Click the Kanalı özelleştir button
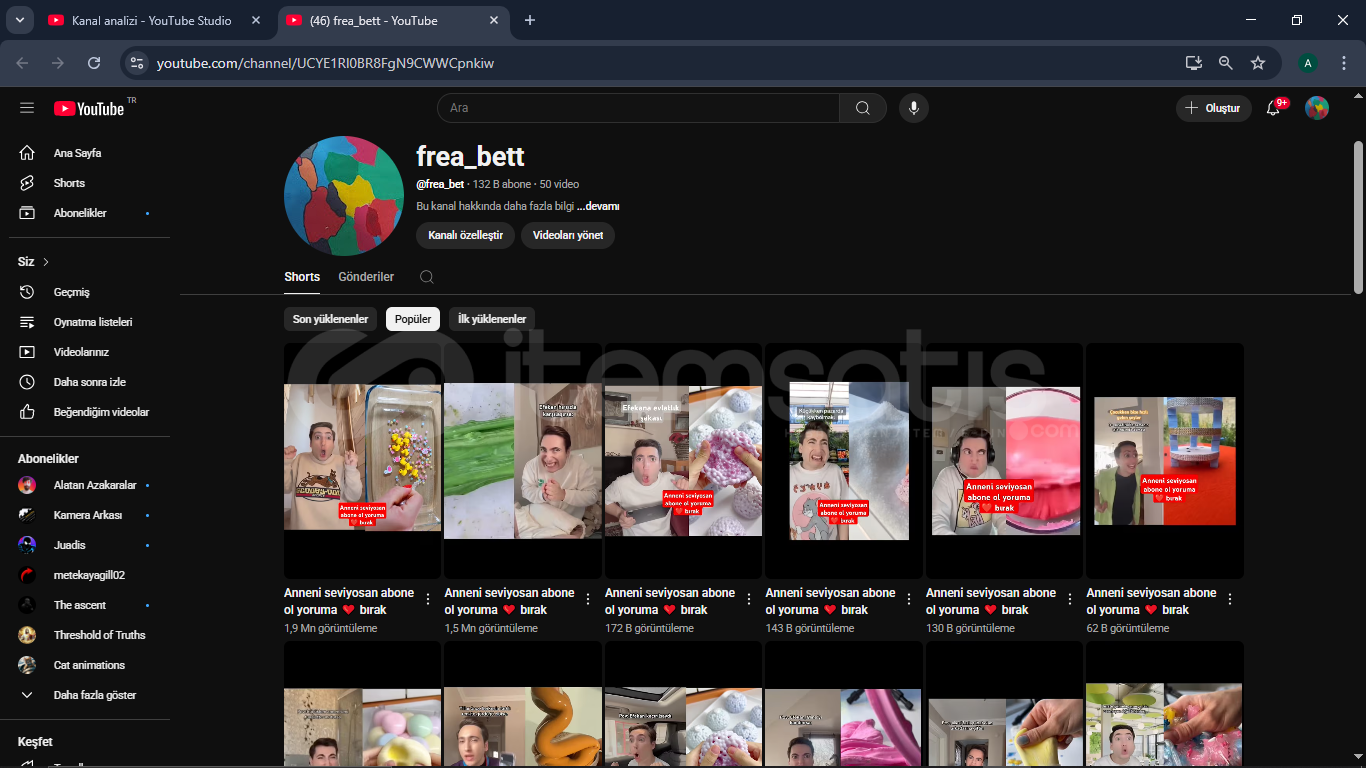1366x768 pixels. point(465,235)
